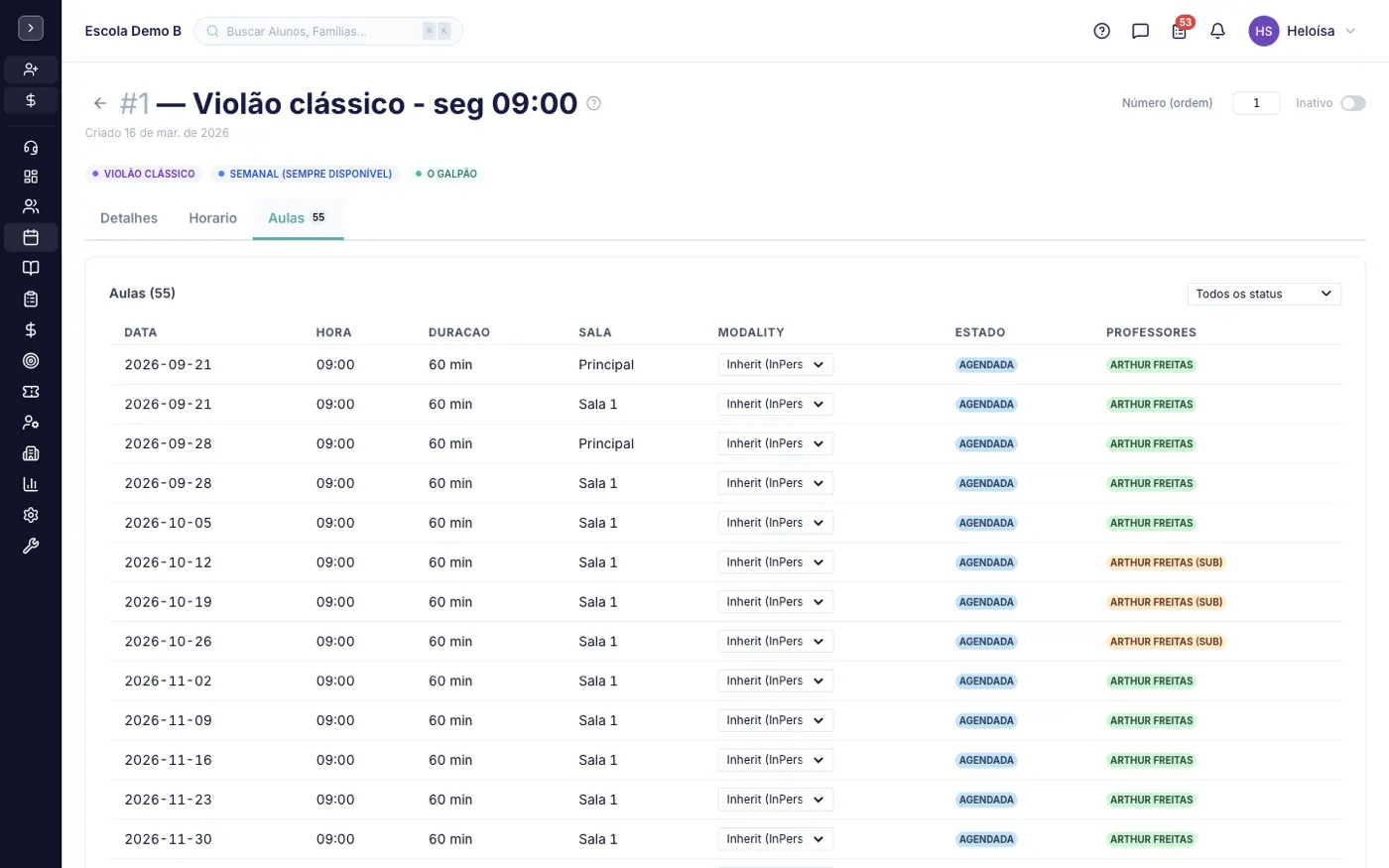Open the settings gear in sidebar
This screenshot has width=1389, height=868.
click(x=31, y=515)
